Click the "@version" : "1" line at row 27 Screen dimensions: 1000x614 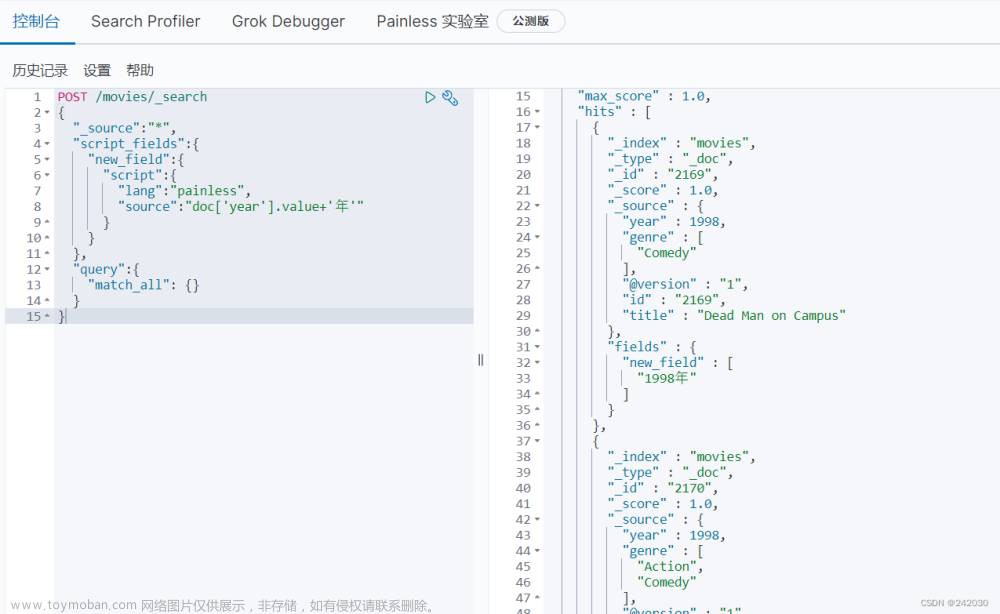point(685,284)
